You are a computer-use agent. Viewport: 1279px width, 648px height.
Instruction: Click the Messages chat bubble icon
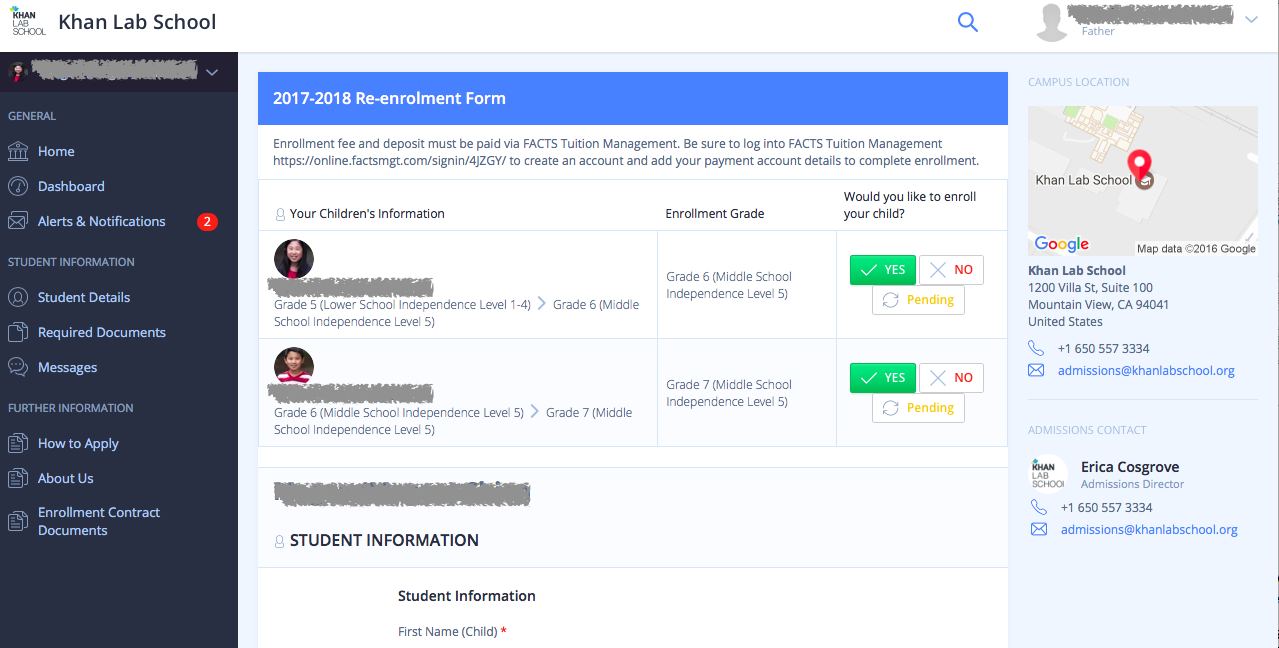coord(18,367)
